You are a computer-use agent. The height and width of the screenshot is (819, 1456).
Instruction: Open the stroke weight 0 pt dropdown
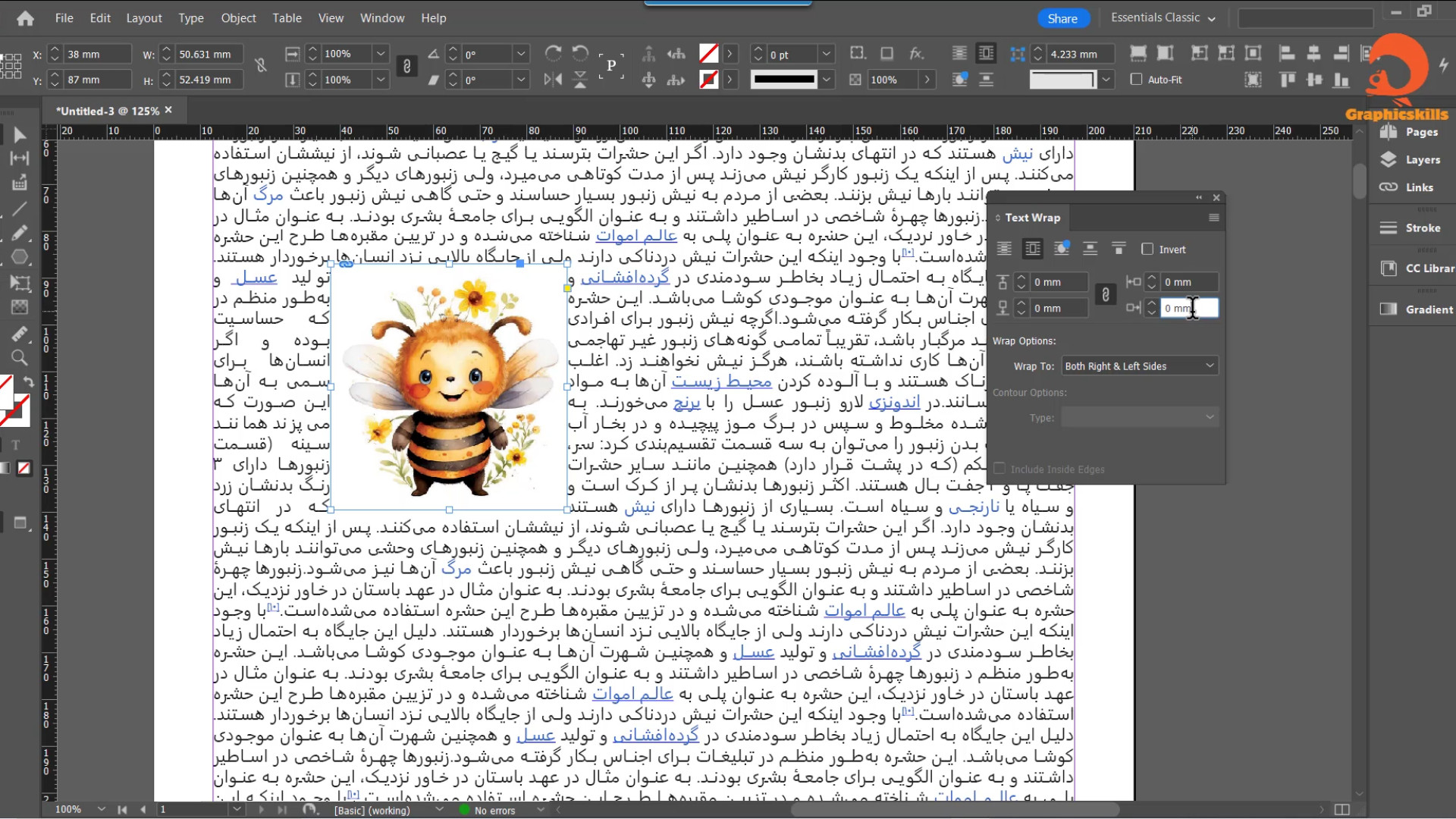pyautogui.click(x=827, y=54)
